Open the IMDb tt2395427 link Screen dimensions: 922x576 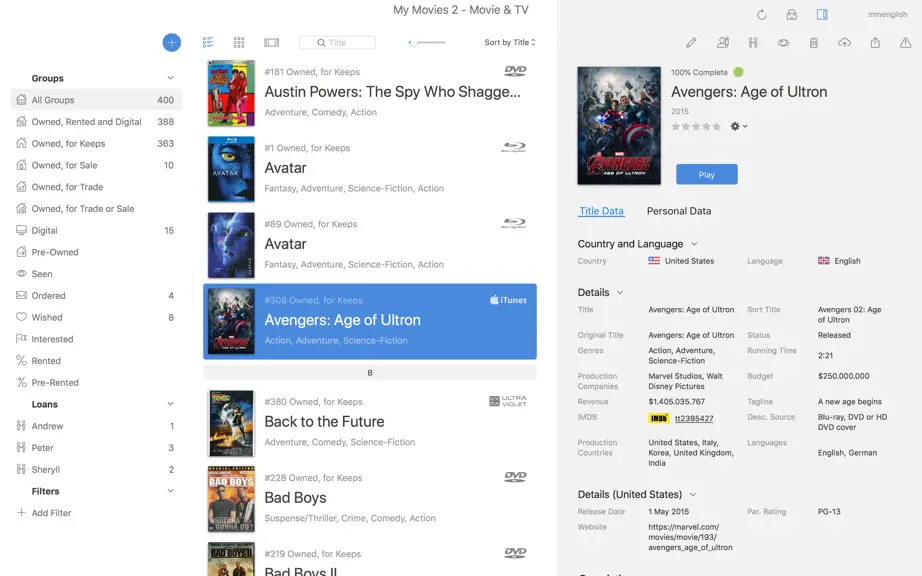pyautogui.click(x=694, y=418)
